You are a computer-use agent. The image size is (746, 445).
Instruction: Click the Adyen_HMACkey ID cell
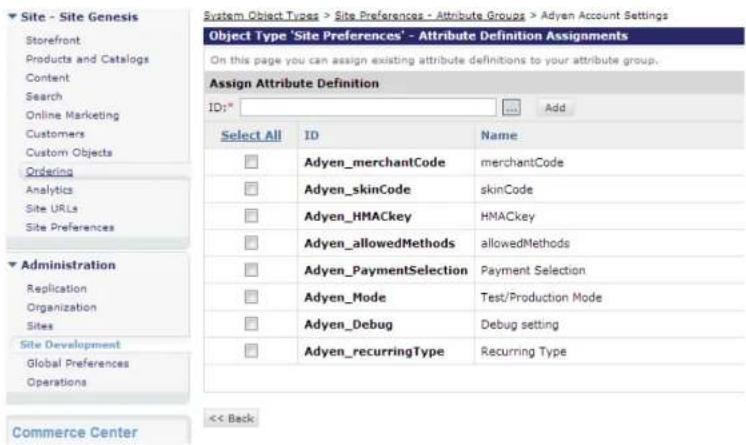(x=358, y=217)
